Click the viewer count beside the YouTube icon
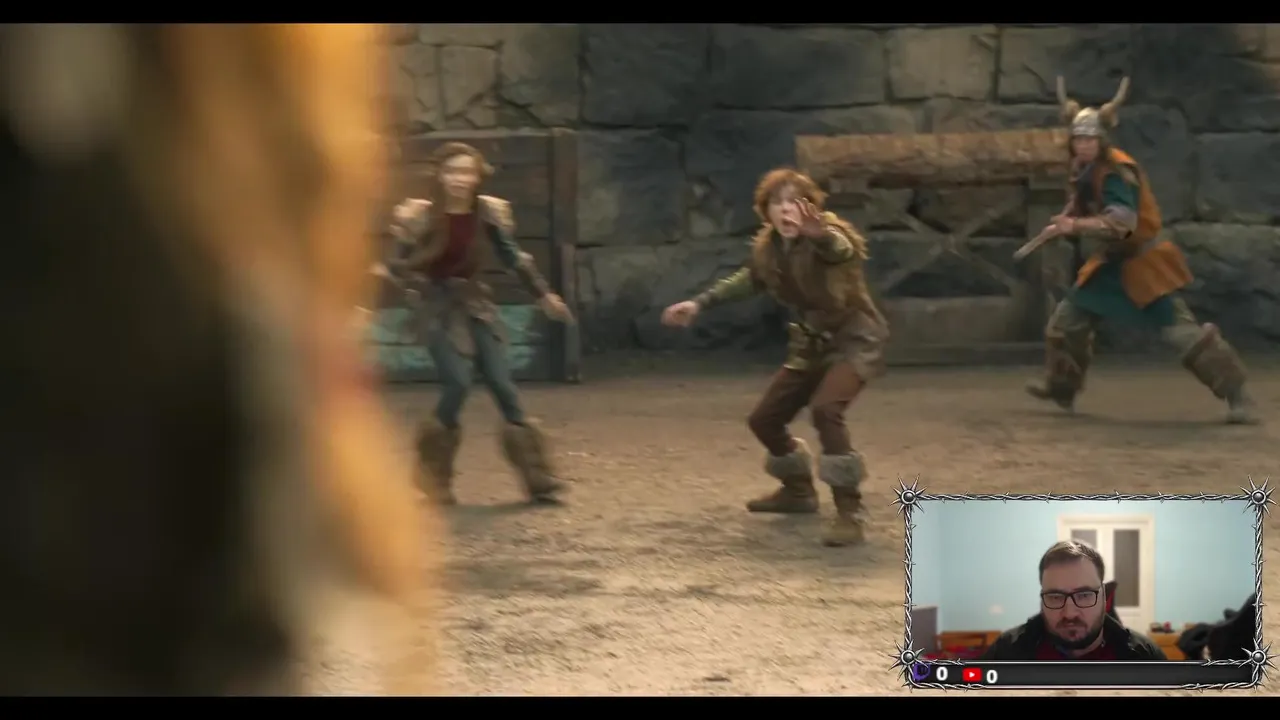The image size is (1280, 720). [992, 677]
